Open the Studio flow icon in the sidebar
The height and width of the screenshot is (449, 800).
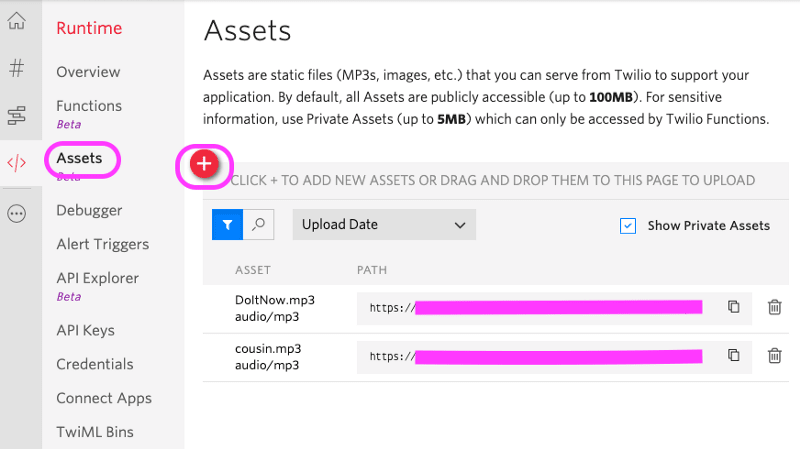click(x=16, y=115)
